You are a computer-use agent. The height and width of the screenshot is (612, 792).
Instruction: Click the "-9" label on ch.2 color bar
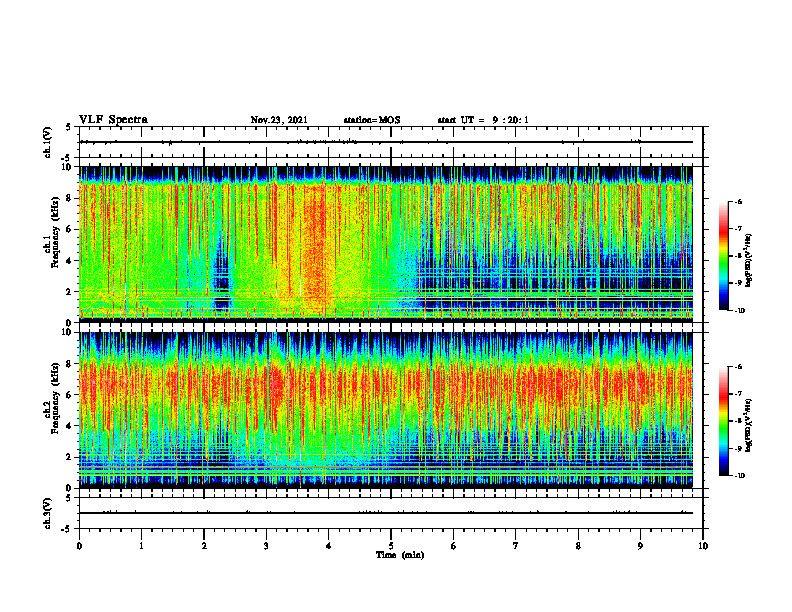click(x=738, y=448)
